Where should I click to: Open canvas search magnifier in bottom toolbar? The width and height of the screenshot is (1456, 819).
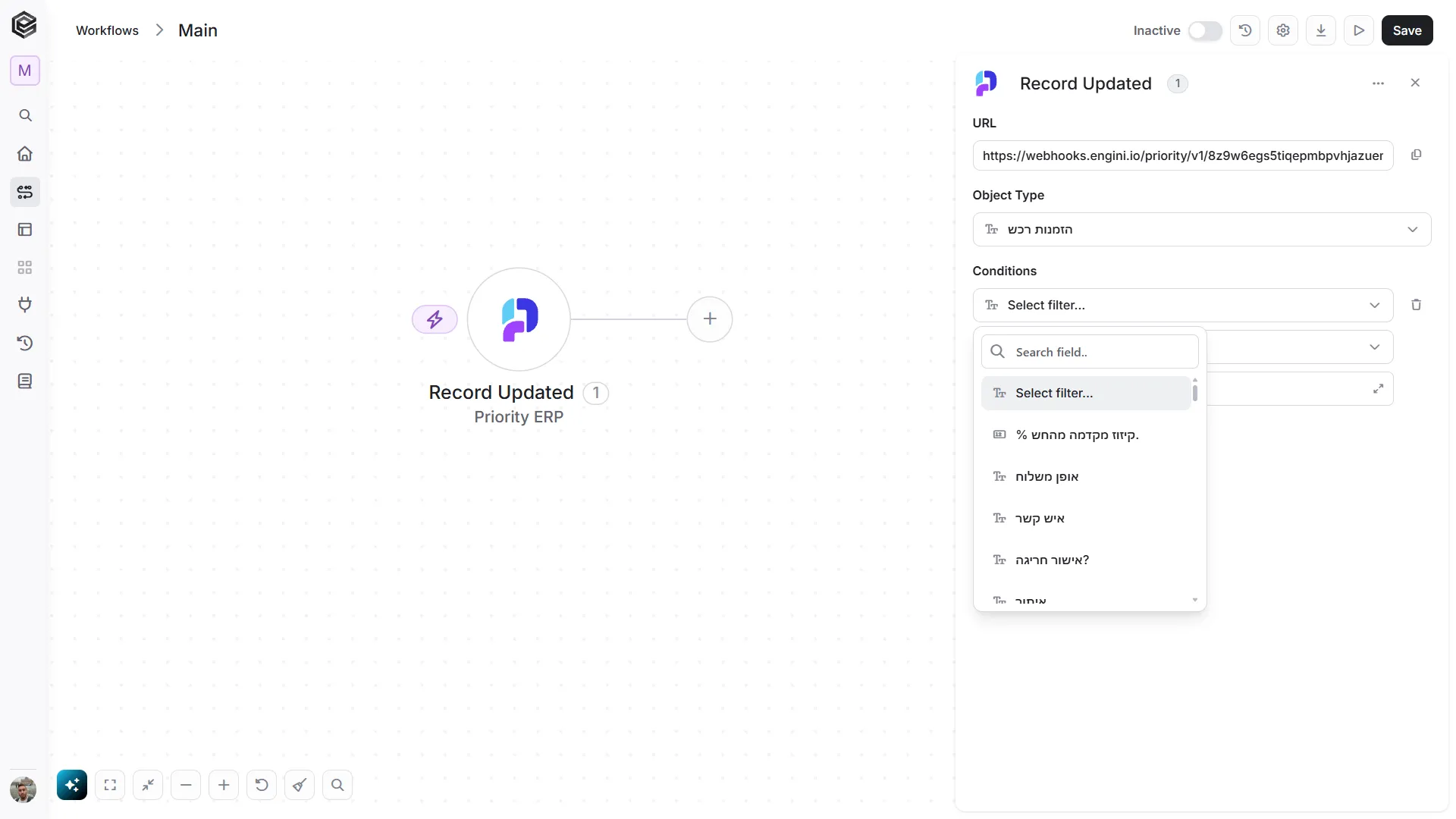coord(337,785)
